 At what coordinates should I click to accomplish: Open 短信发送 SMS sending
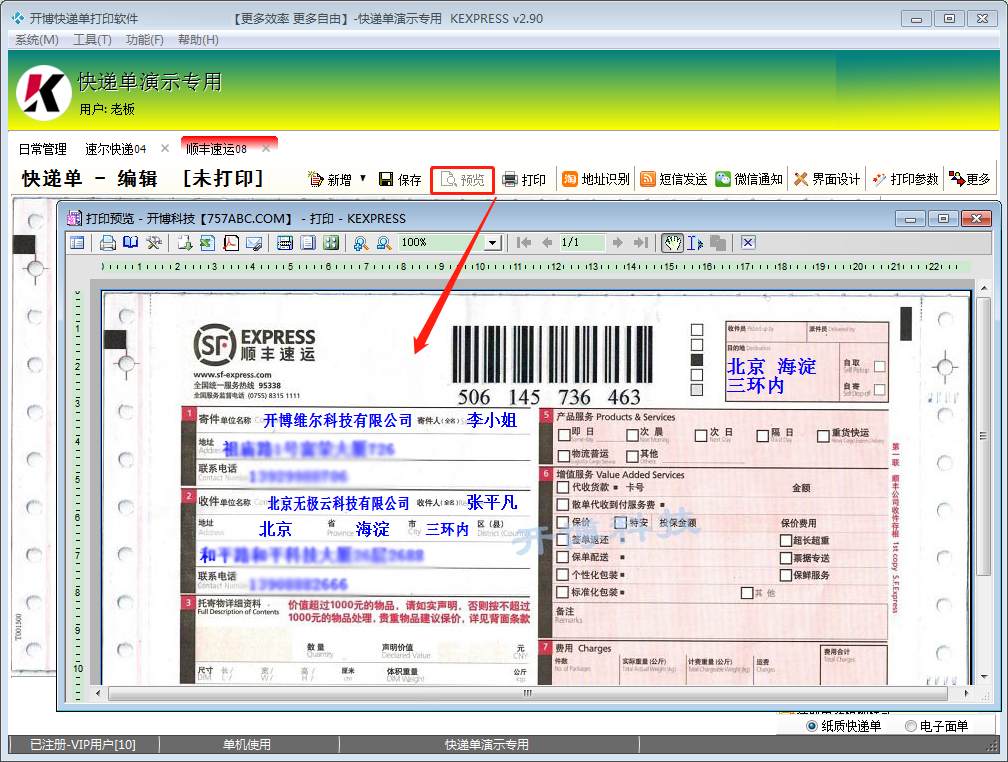click(x=674, y=179)
